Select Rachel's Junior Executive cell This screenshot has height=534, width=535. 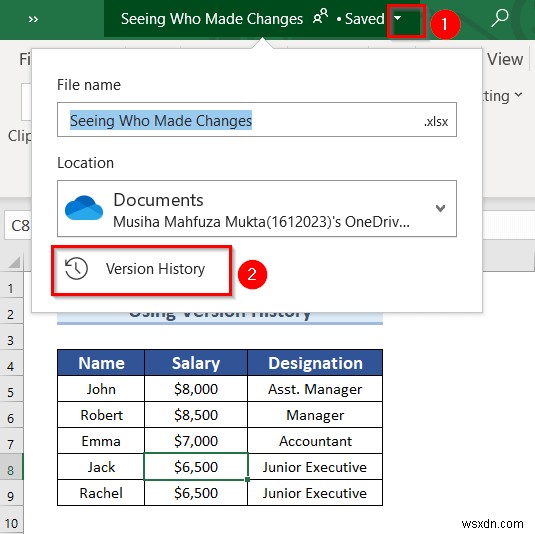pos(315,493)
